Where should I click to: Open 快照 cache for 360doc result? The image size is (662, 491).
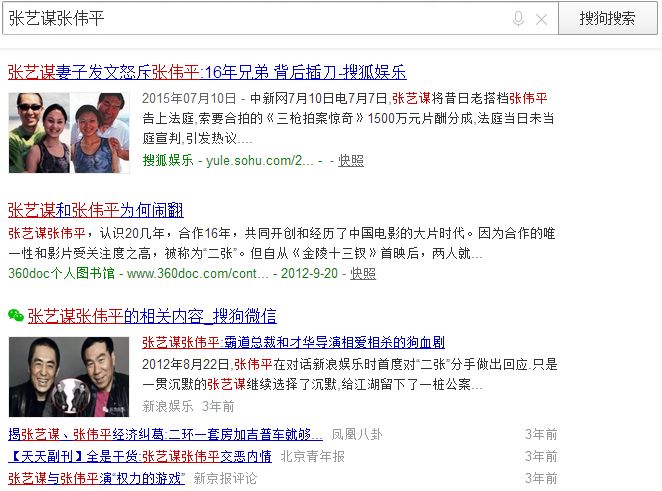click(363, 273)
